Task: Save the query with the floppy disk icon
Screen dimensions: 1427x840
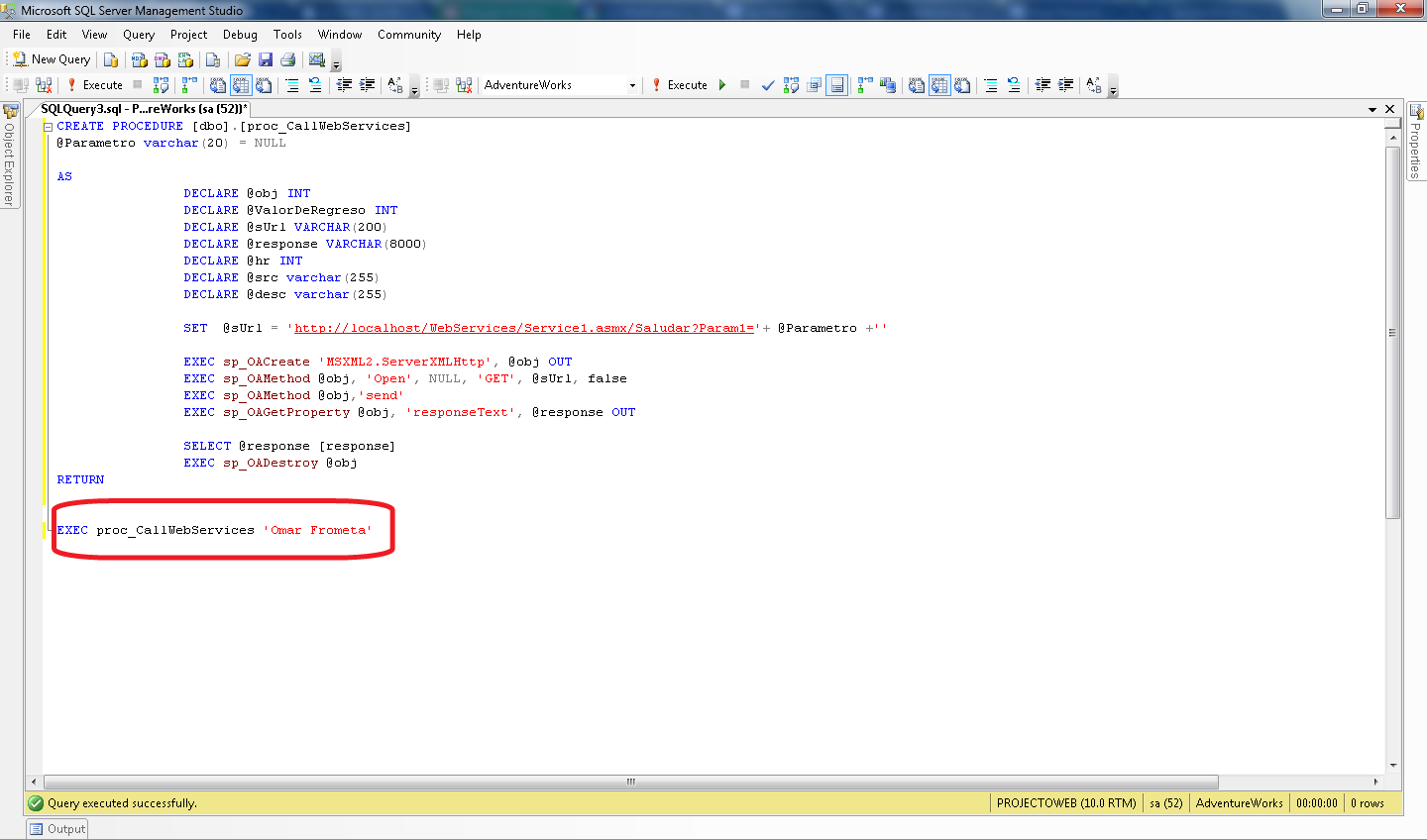Action: [266, 59]
